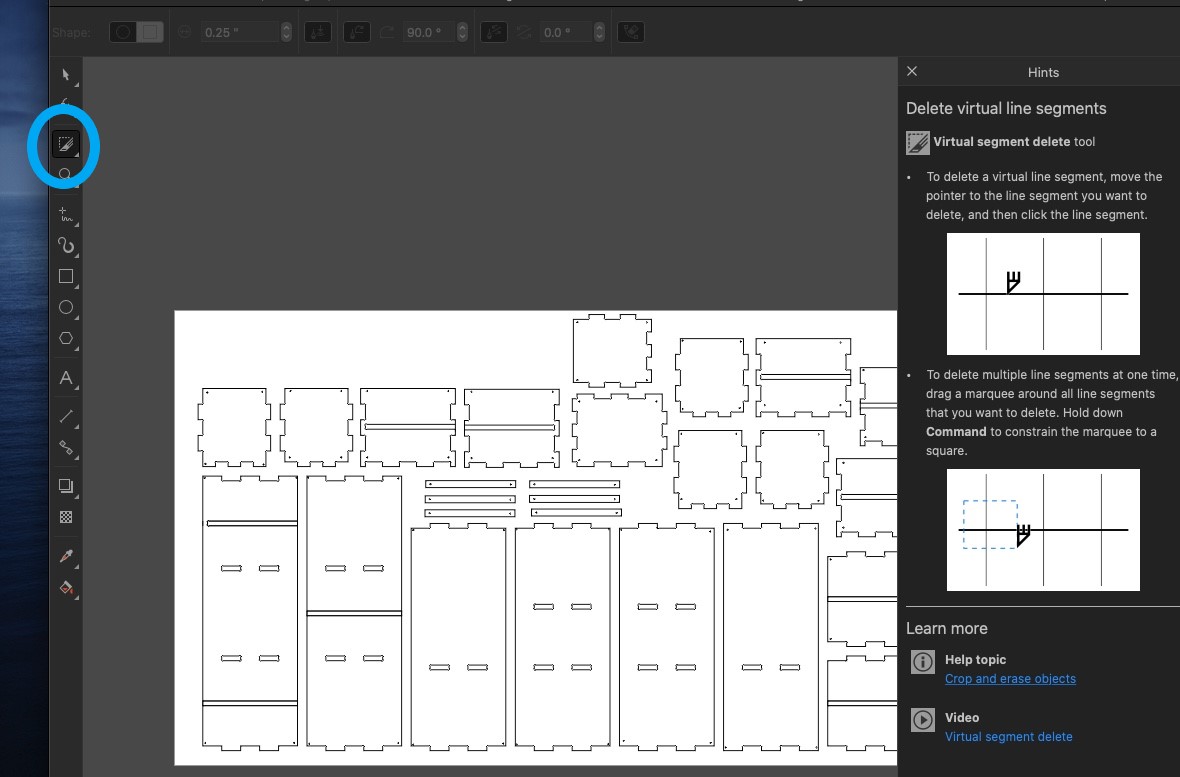This screenshot has width=1180, height=777.
Task: Select the Polygon tool
Action: tap(66, 339)
